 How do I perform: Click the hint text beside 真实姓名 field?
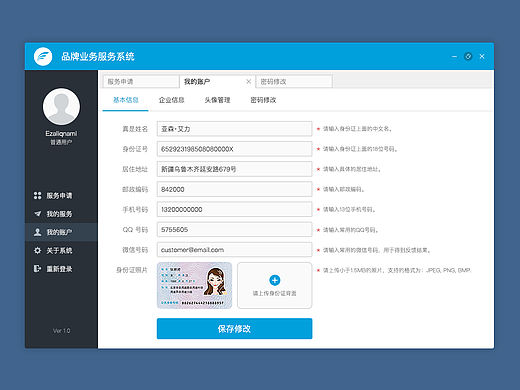click(x=357, y=129)
